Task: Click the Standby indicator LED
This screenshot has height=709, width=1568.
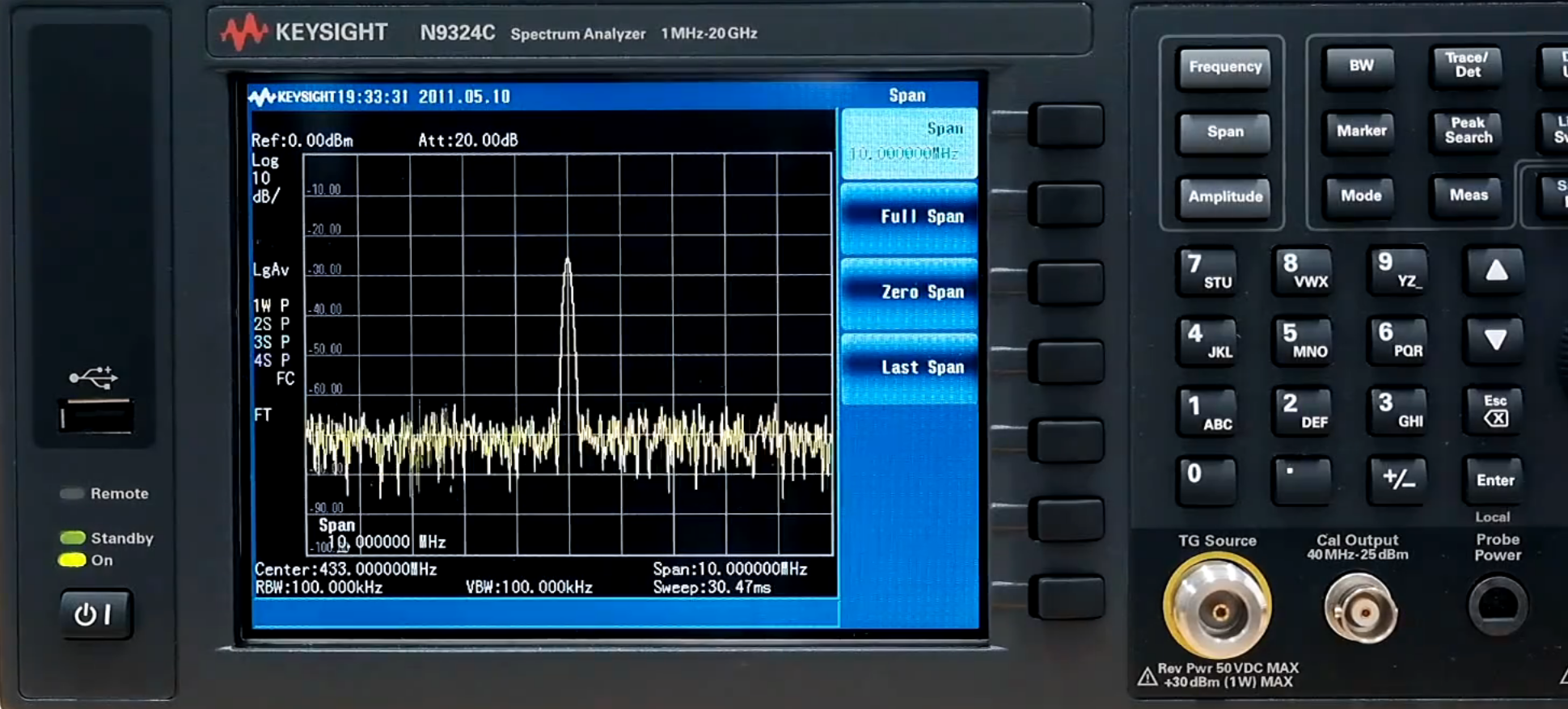Action: pyautogui.click(x=73, y=538)
